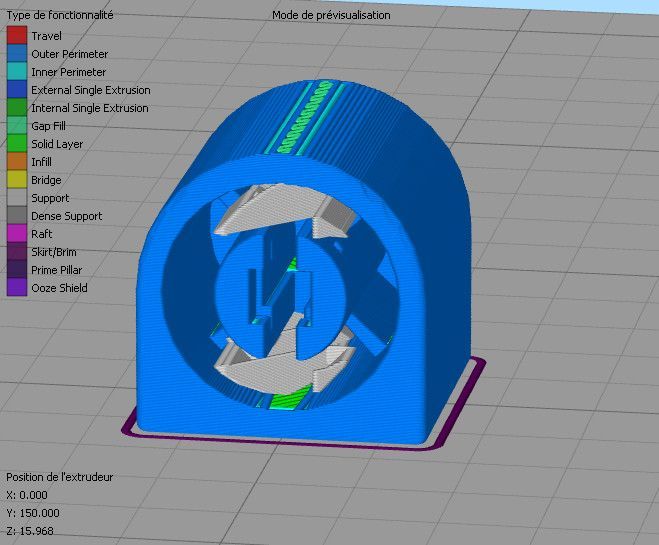Click the 'Skirt/Brim' legend label
Screen dimensions: 659x545
coord(54,252)
